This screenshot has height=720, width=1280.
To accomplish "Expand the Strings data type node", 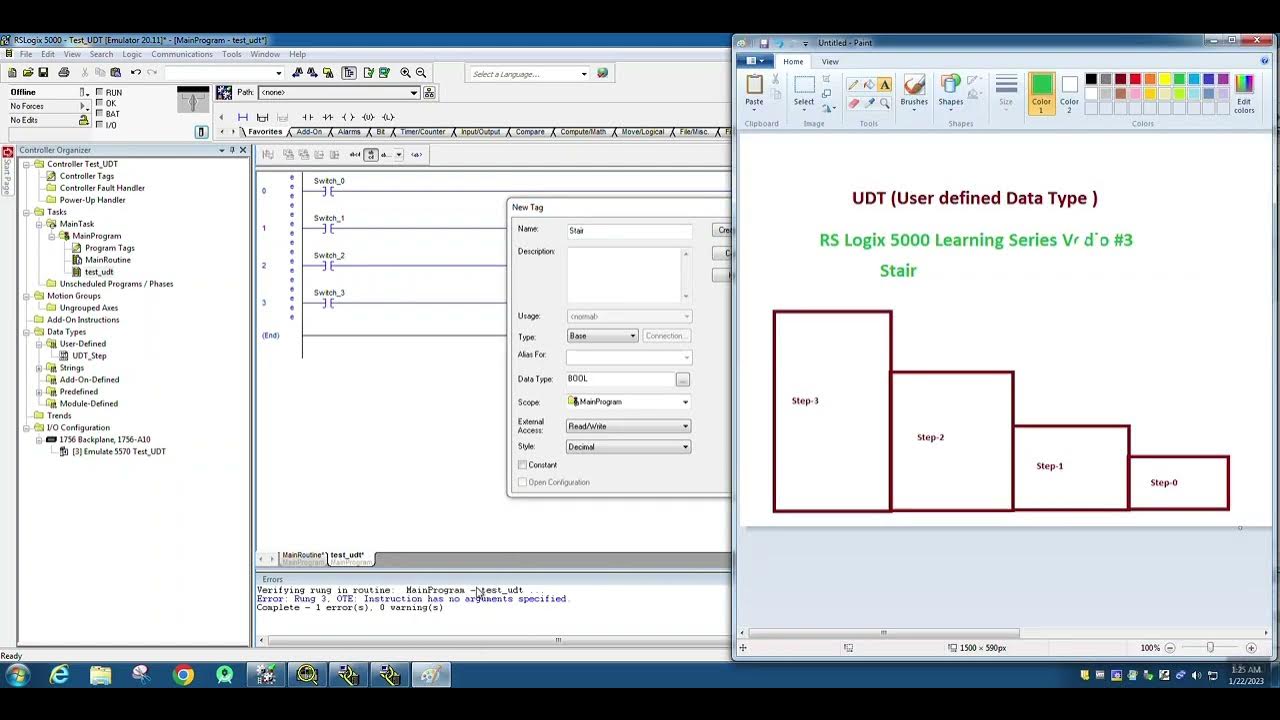I will click(39, 368).
